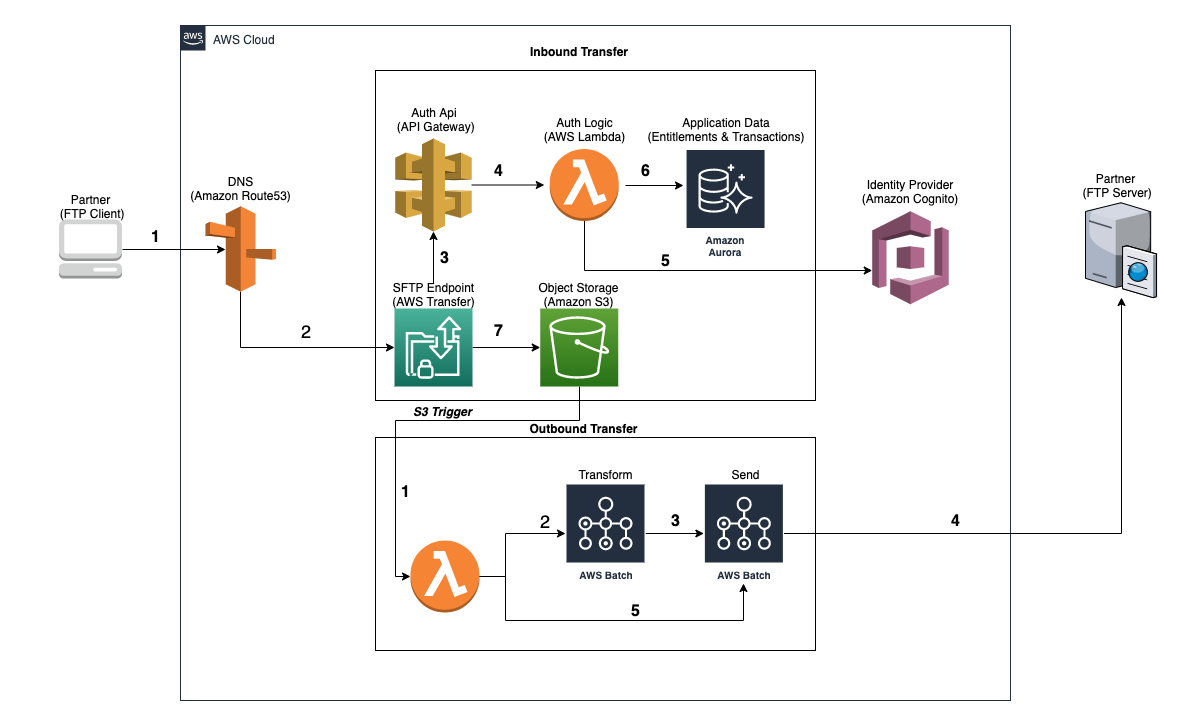This screenshot has height=726, width=1191.
Task: Select the AWS Cloud boundary label
Action: coord(242,39)
